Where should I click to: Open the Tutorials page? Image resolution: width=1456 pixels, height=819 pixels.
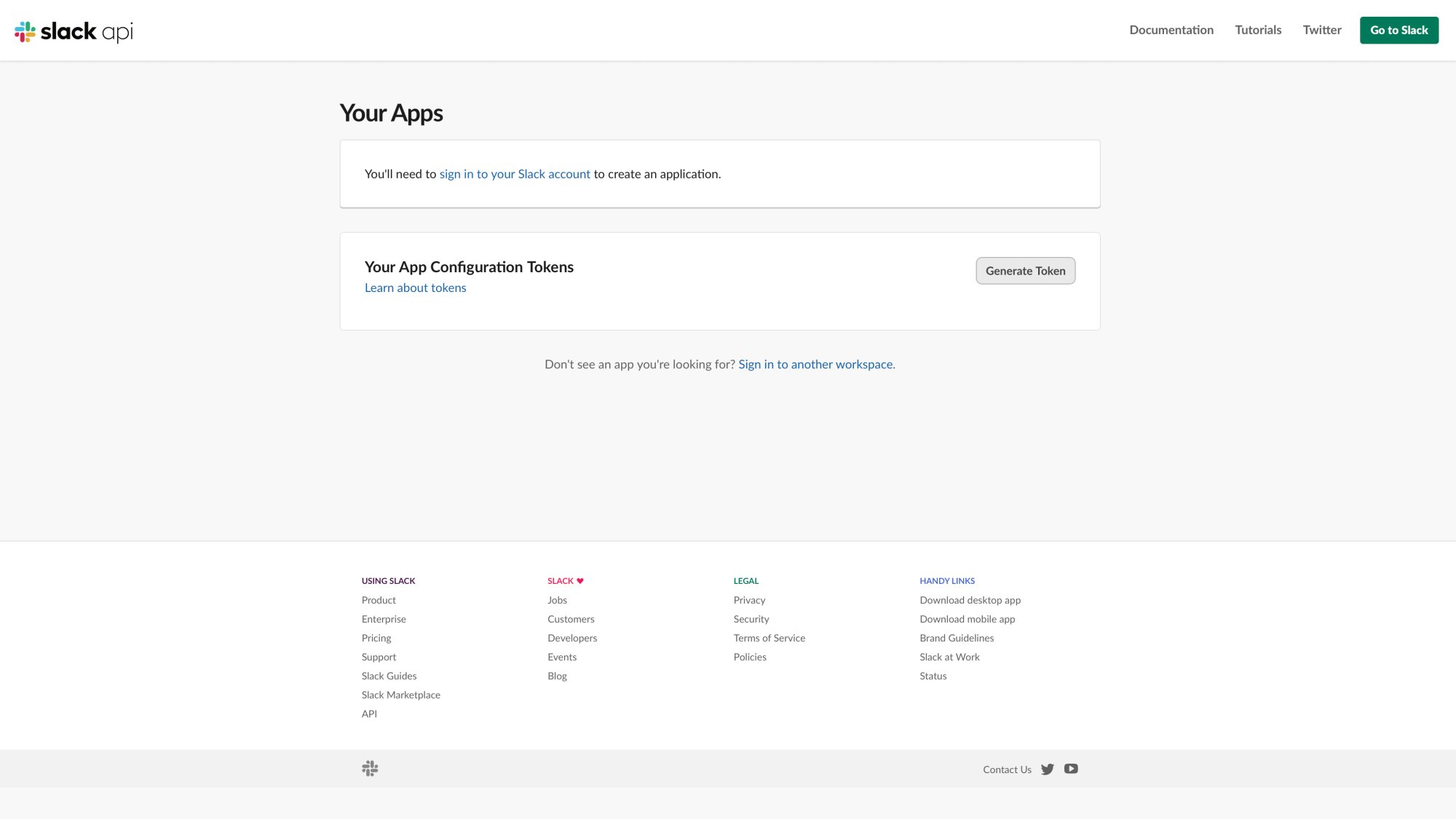tap(1257, 30)
